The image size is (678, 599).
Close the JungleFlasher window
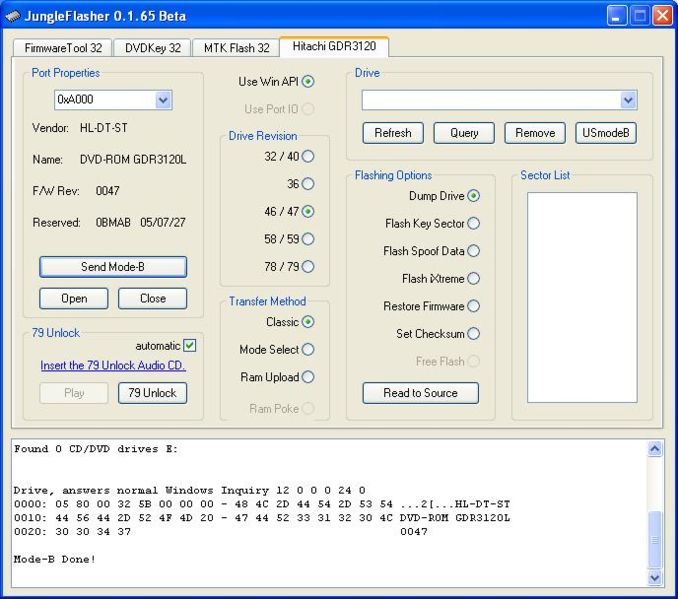click(662, 16)
